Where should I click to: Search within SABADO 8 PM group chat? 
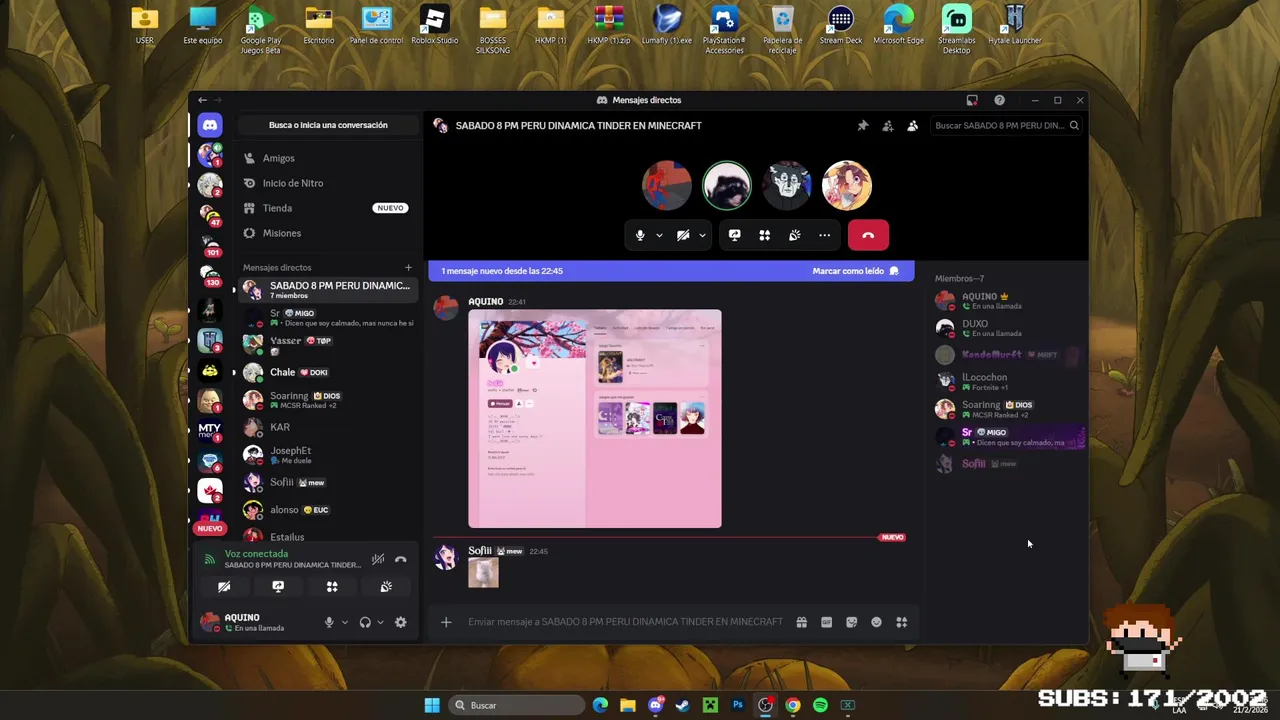pos(1006,126)
